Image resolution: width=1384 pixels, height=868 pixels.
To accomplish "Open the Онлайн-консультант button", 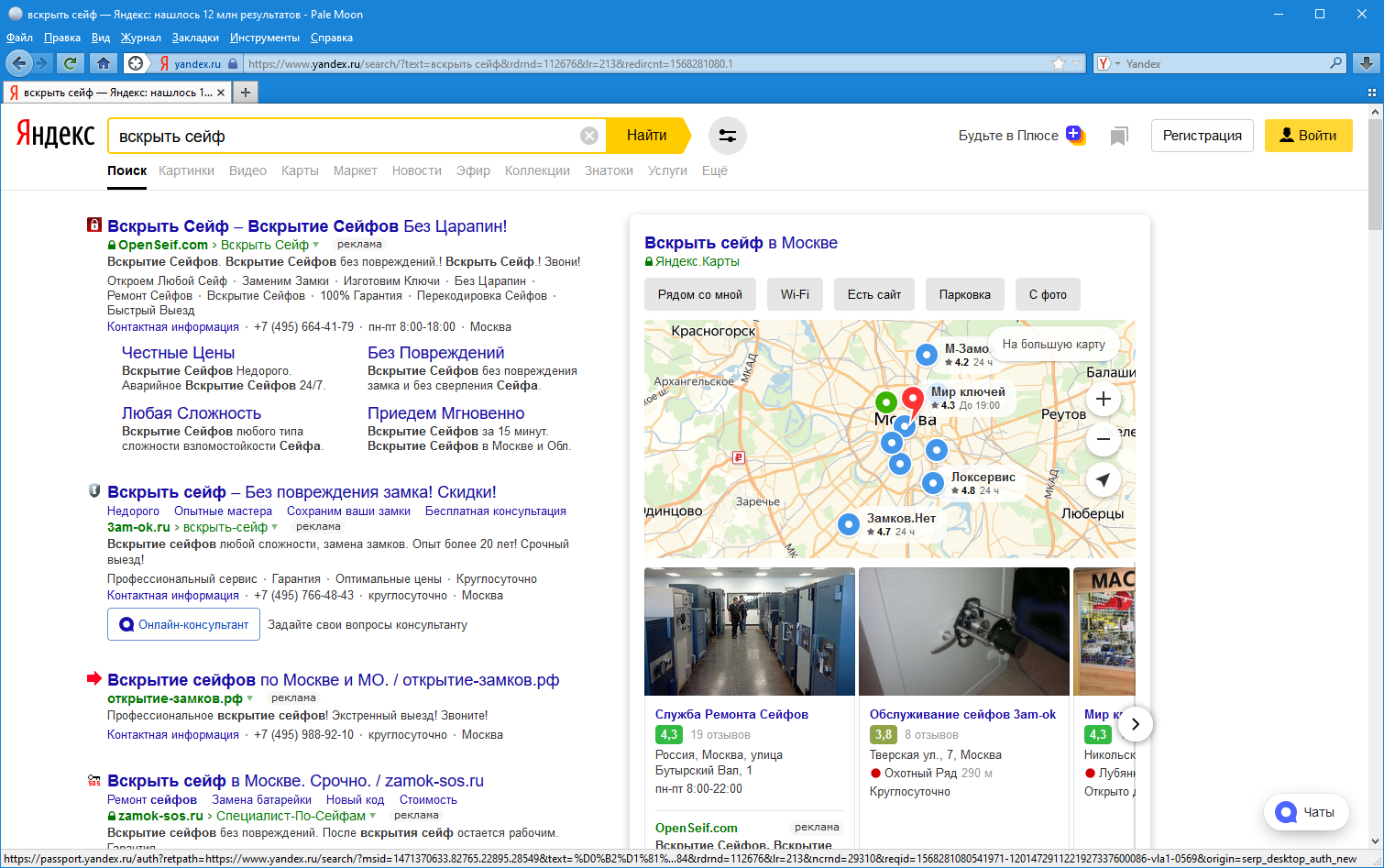I will click(x=183, y=624).
